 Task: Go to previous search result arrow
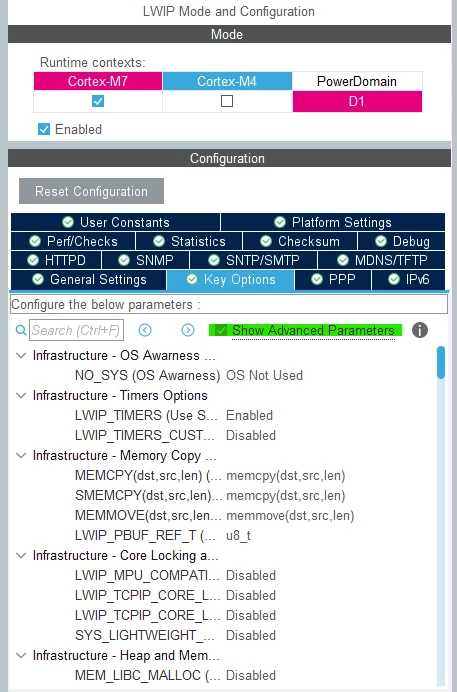click(x=145, y=330)
